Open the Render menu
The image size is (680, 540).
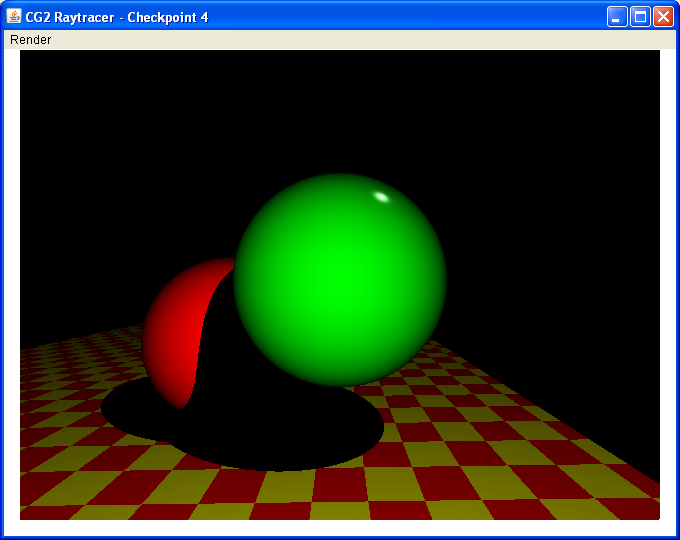pos(30,40)
